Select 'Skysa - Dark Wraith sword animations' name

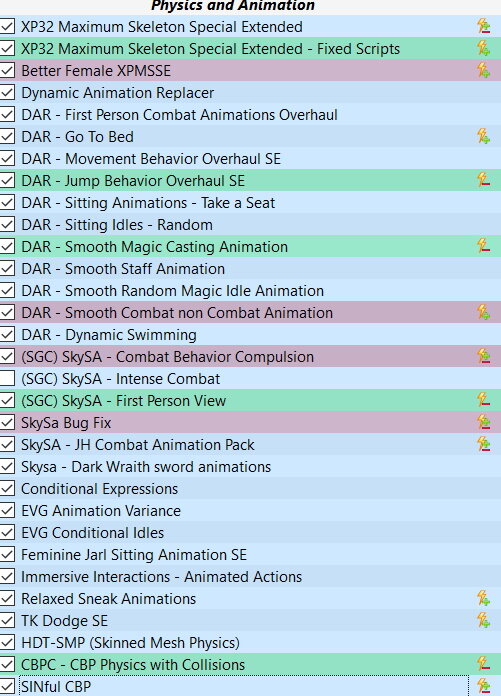(146, 467)
